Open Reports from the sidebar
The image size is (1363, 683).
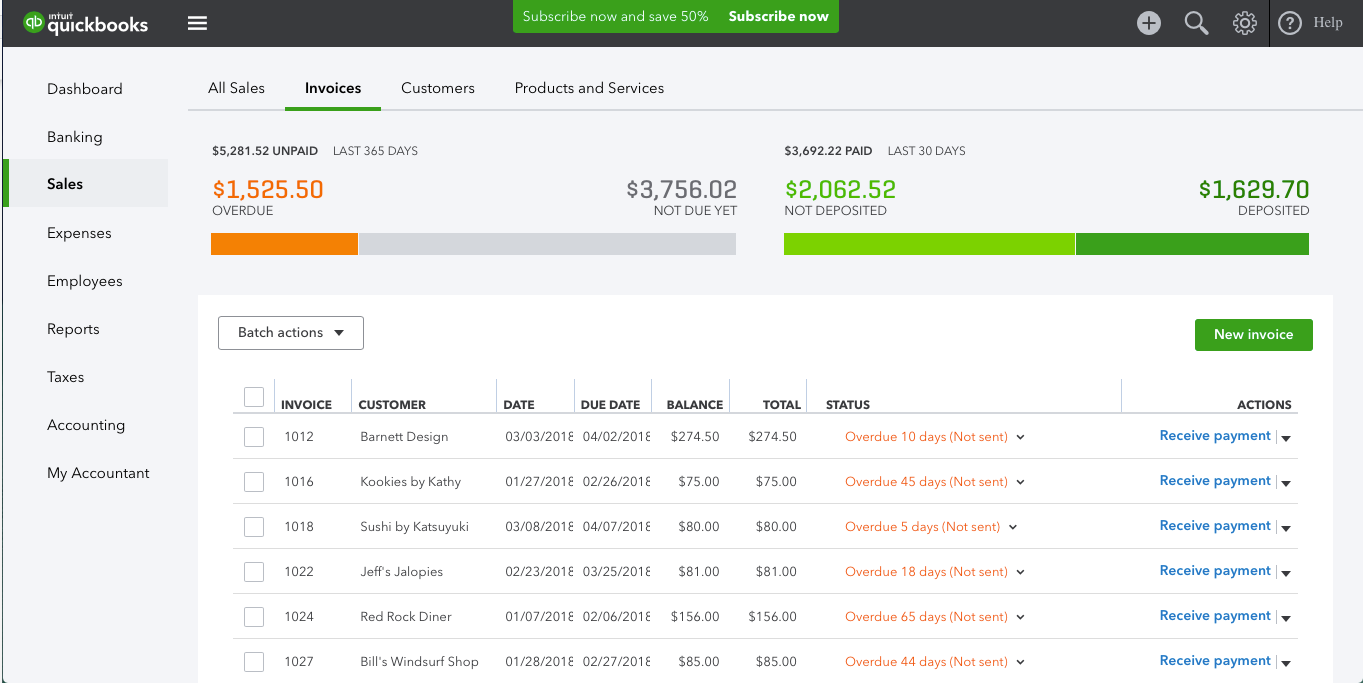pos(73,328)
